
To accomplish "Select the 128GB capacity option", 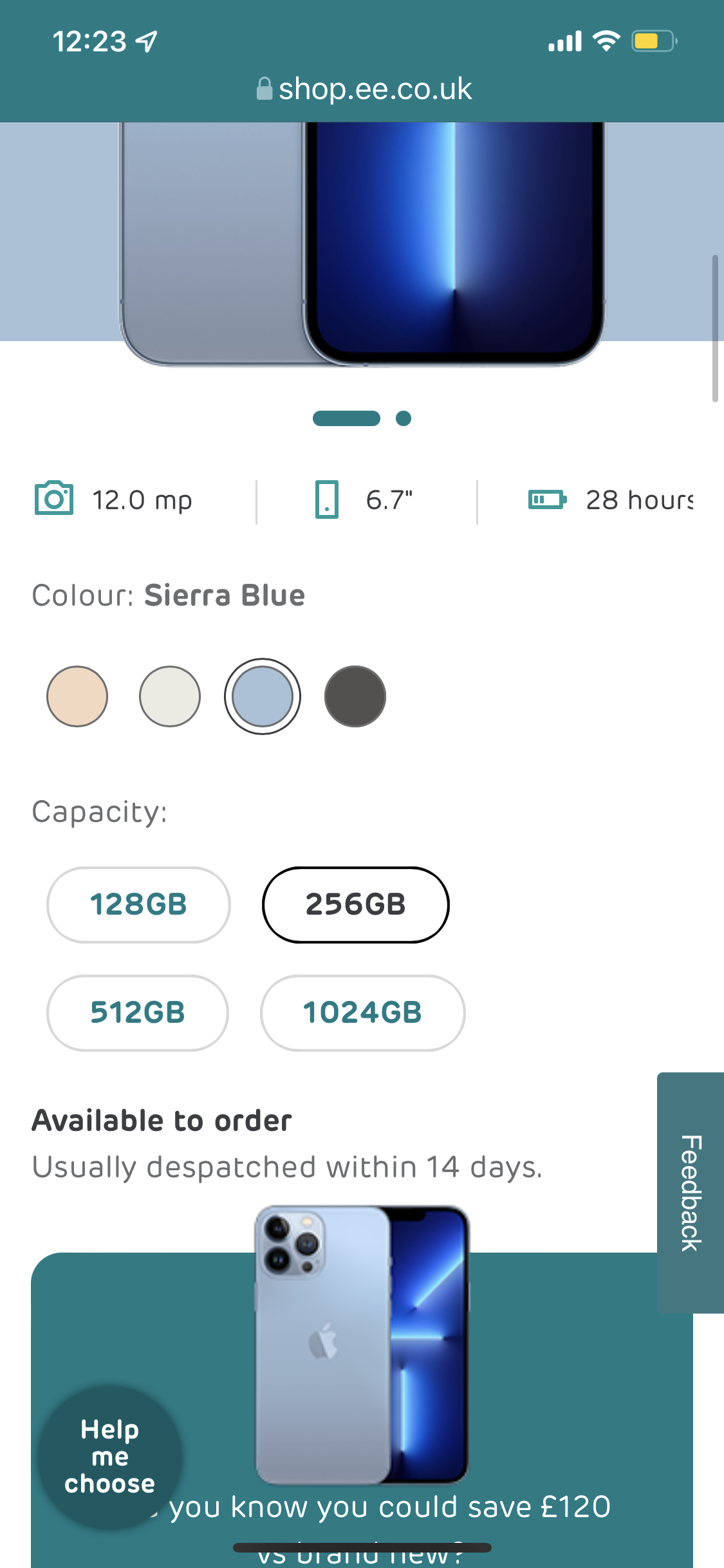I will pyautogui.click(x=138, y=905).
